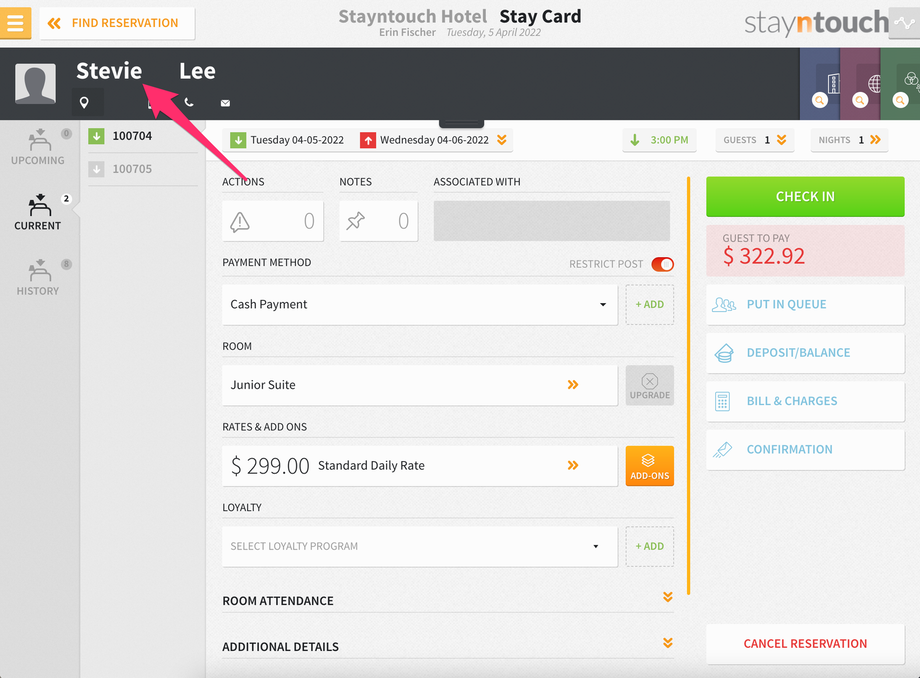The width and height of the screenshot is (920, 678).
Task: Click the guest phone icon
Action: point(189,103)
